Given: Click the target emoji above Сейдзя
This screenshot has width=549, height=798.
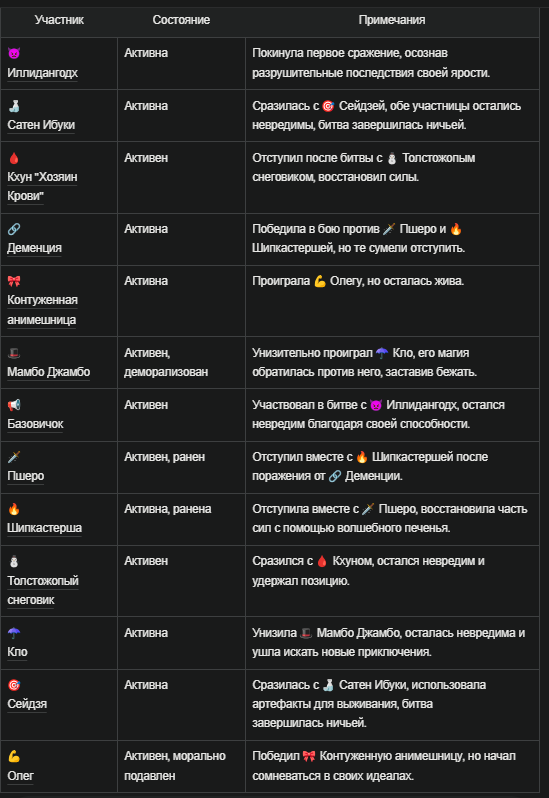Looking at the screenshot, I should point(14,685).
